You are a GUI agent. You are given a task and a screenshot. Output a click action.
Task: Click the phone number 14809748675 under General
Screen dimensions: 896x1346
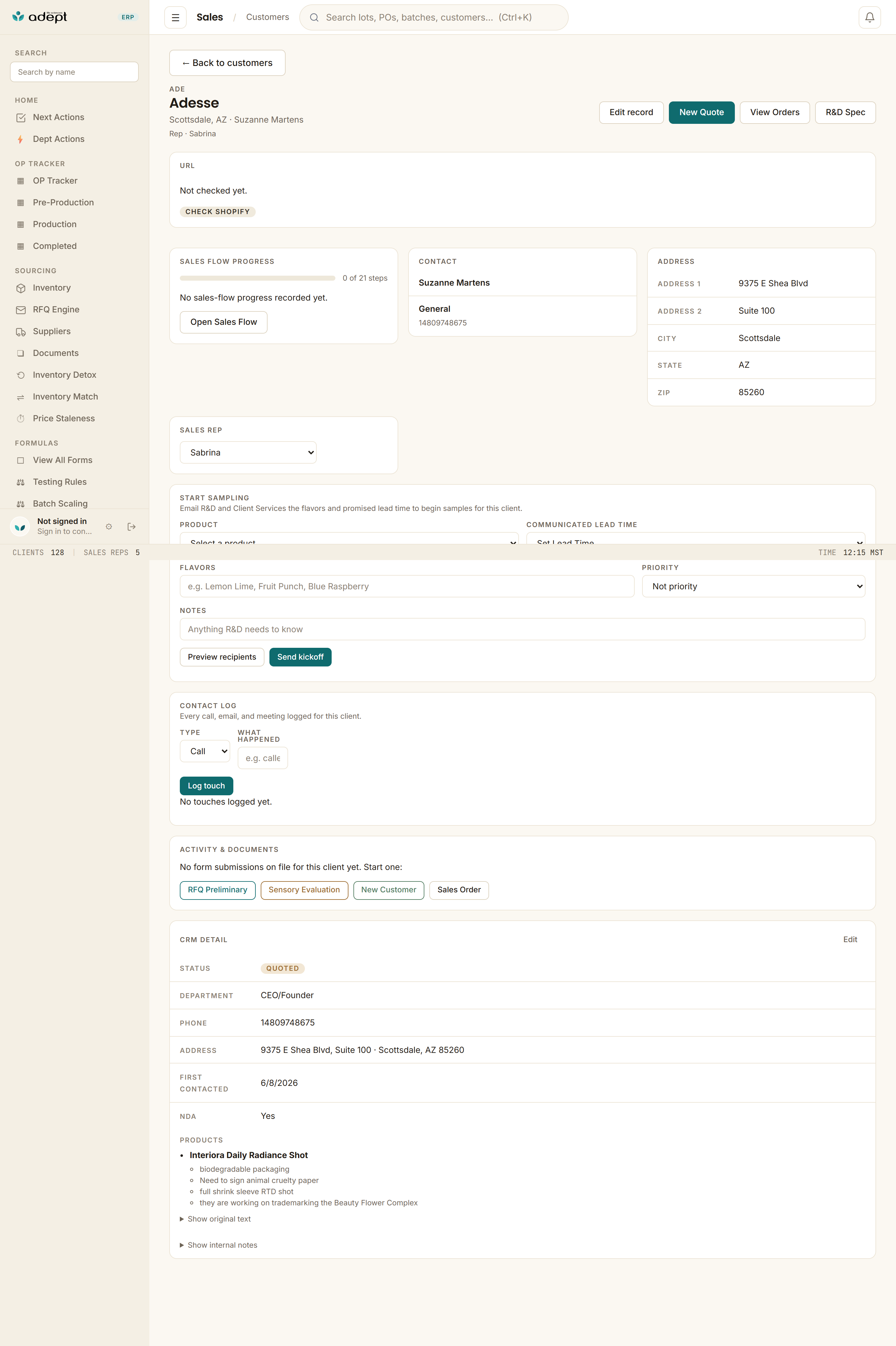pos(442,323)
